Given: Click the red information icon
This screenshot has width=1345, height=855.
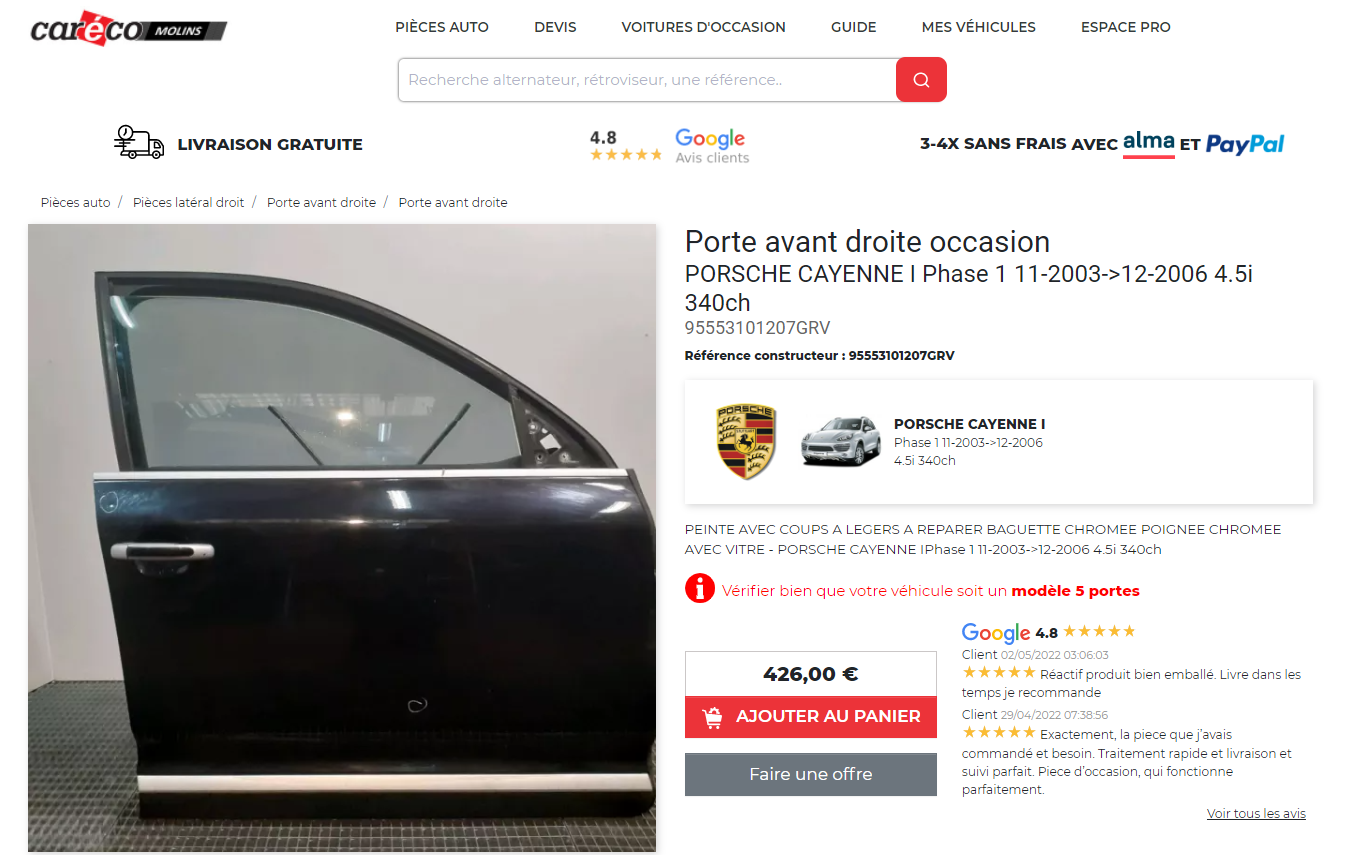Looking at the screenshot, I should (x=700, y=588).
